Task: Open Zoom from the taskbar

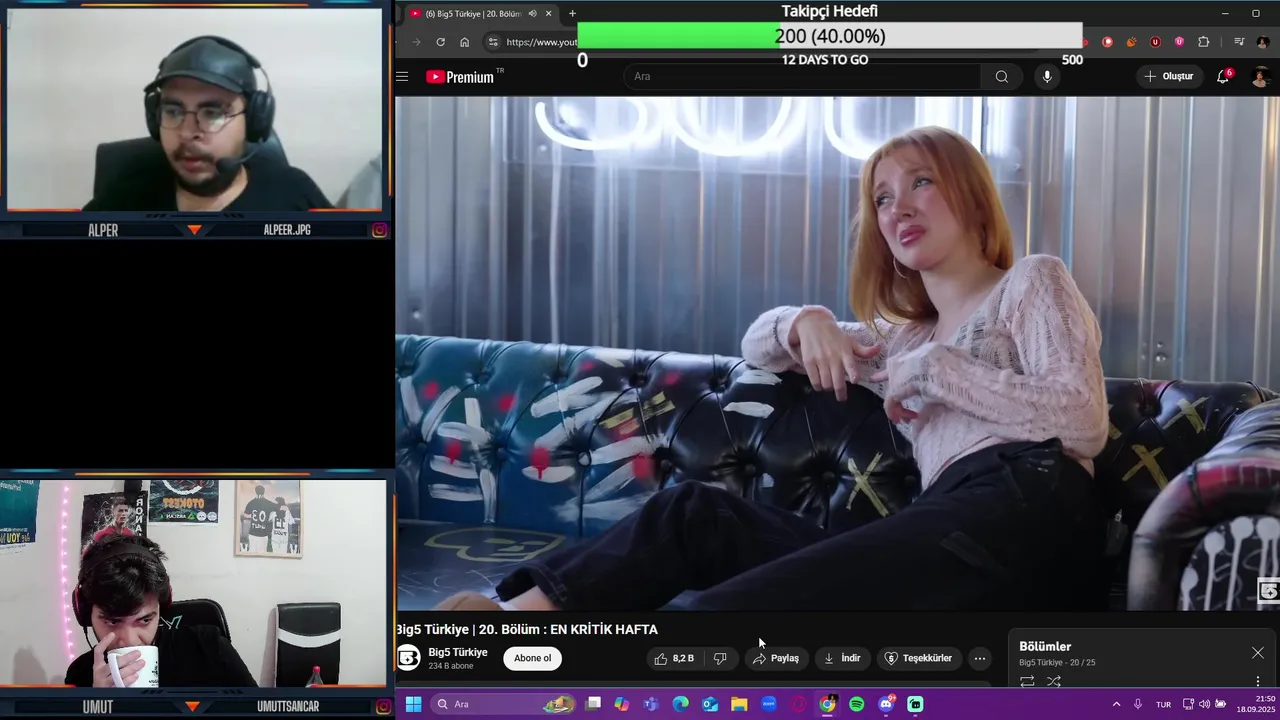Action: (x=768, y=704)
